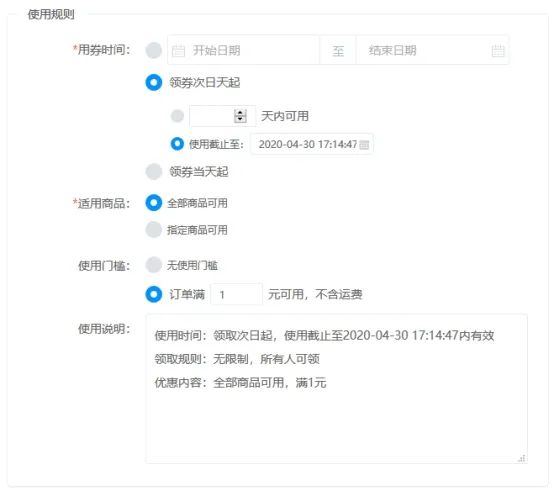
Task: Select 全部商品可用 radio option
Action: coord(154,203)
